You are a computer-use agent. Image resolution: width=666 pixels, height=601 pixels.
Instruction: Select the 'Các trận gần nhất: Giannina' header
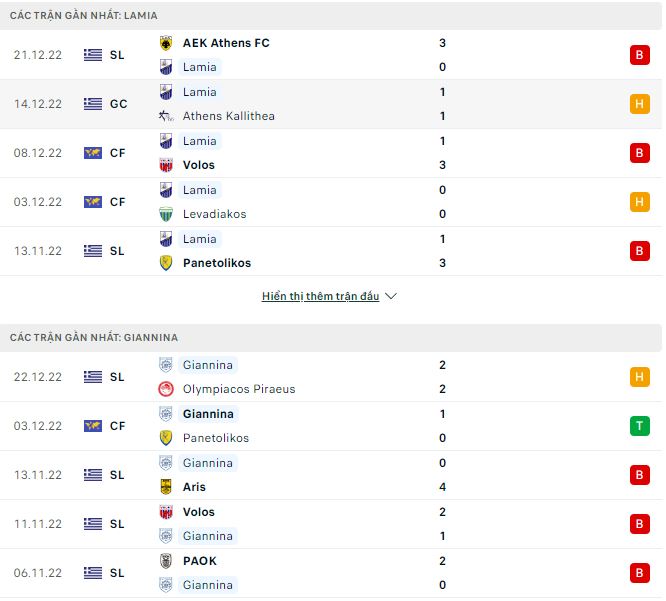point(94,338)
